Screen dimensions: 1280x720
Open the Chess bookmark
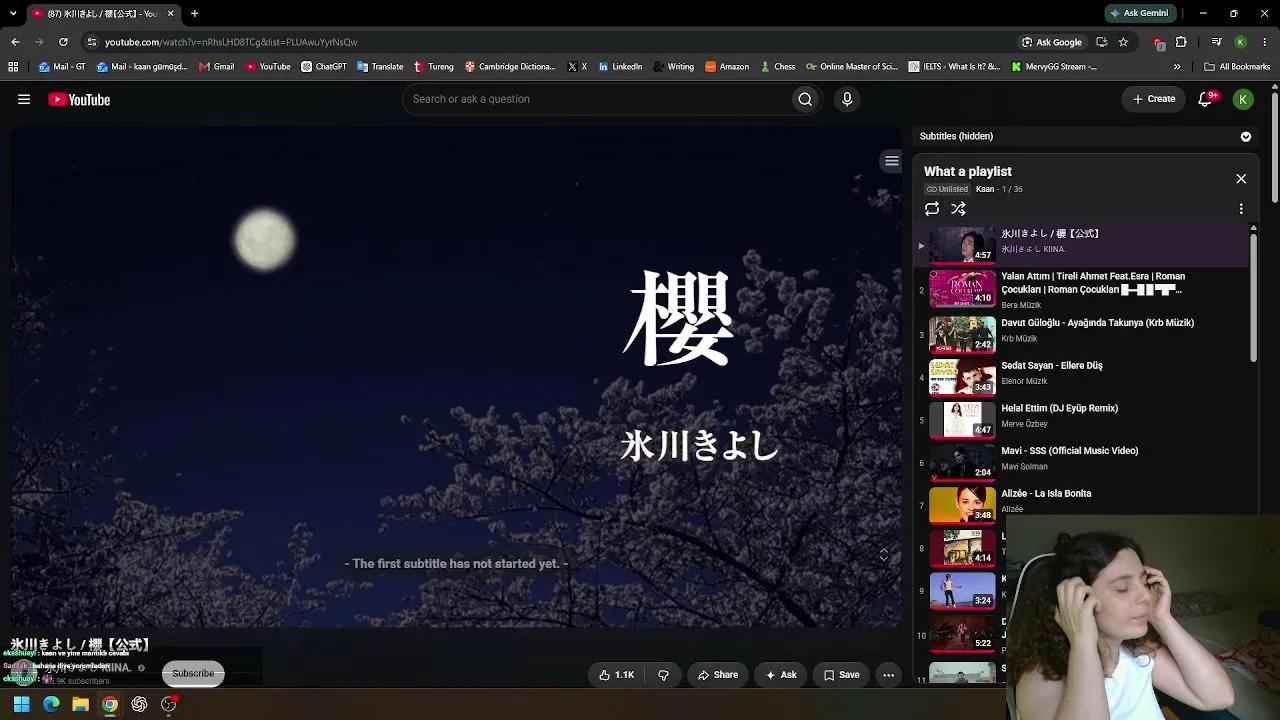[x=777, y=67]
